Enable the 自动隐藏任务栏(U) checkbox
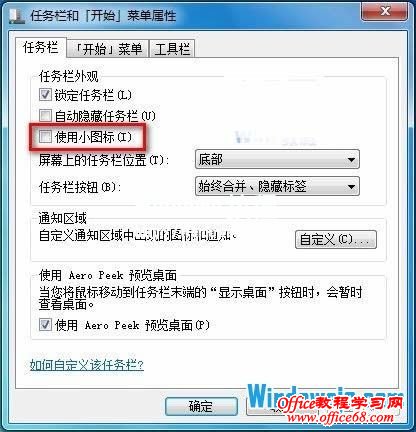This screenshot has height=432, width=416. 45,116
